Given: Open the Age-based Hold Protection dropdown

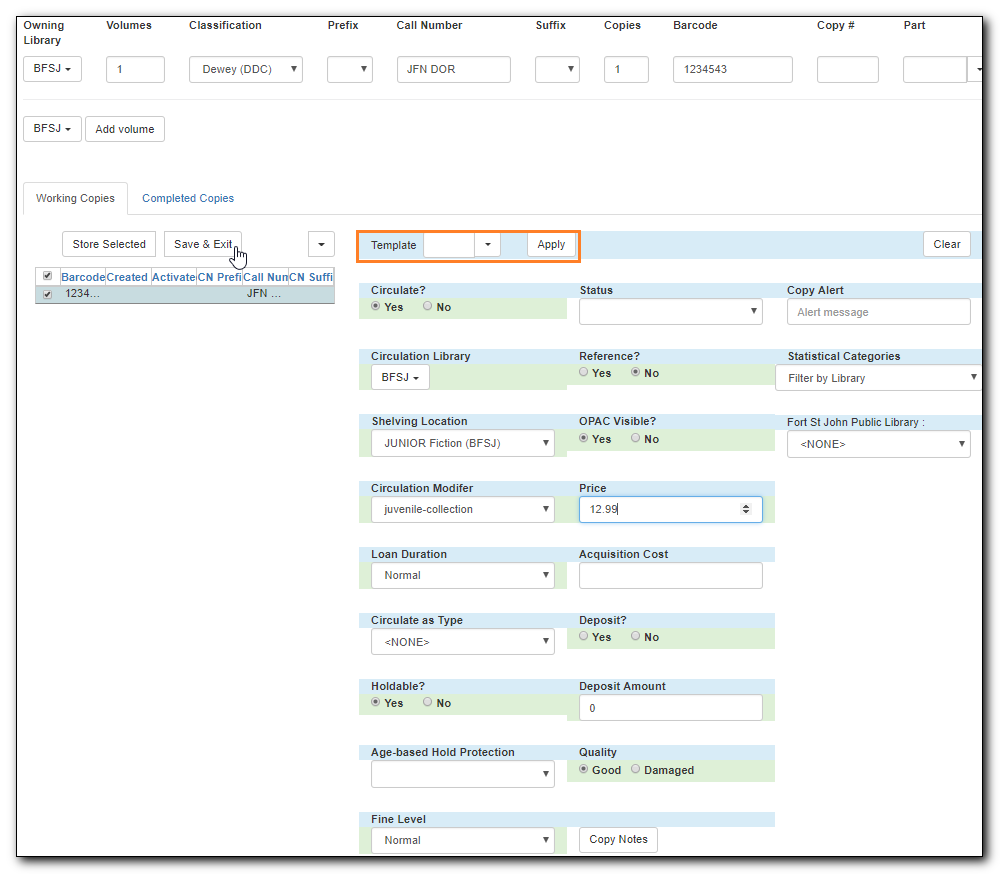Looking at the screenshot, I should pos(463,774).
